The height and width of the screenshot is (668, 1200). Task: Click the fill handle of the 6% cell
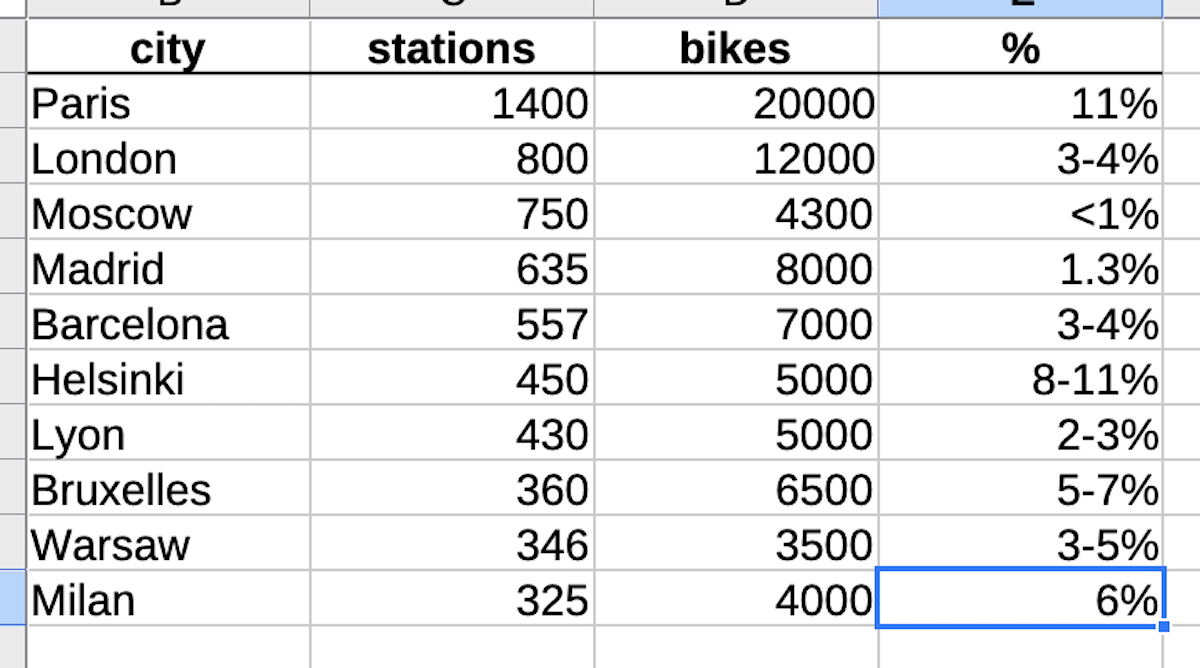[1163, 627]
